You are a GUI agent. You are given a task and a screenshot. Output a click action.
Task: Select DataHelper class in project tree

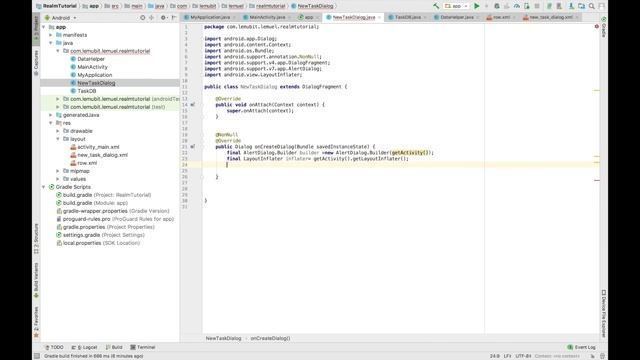click(91, 59)
